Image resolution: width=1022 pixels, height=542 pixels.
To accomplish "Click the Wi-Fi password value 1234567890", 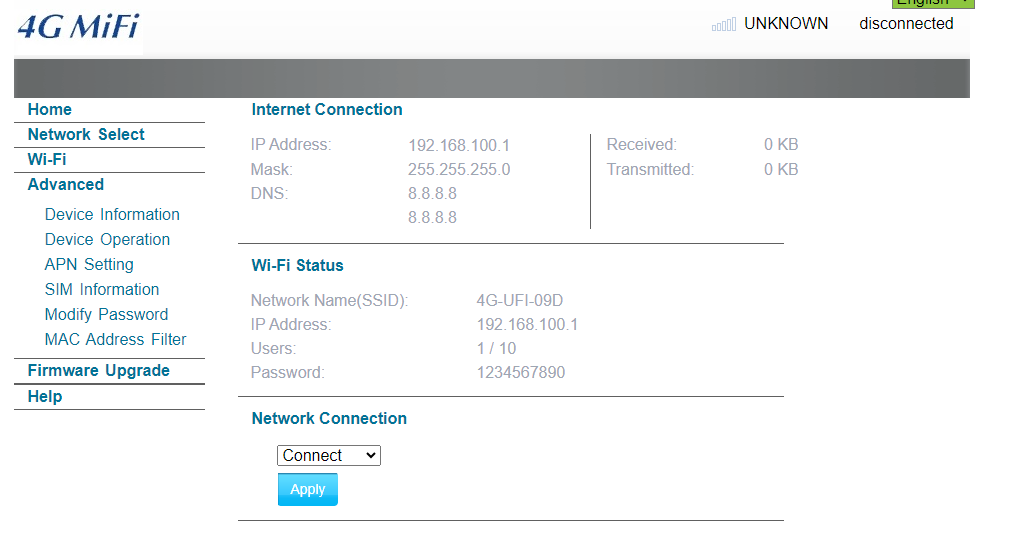I will pos(521,373).
